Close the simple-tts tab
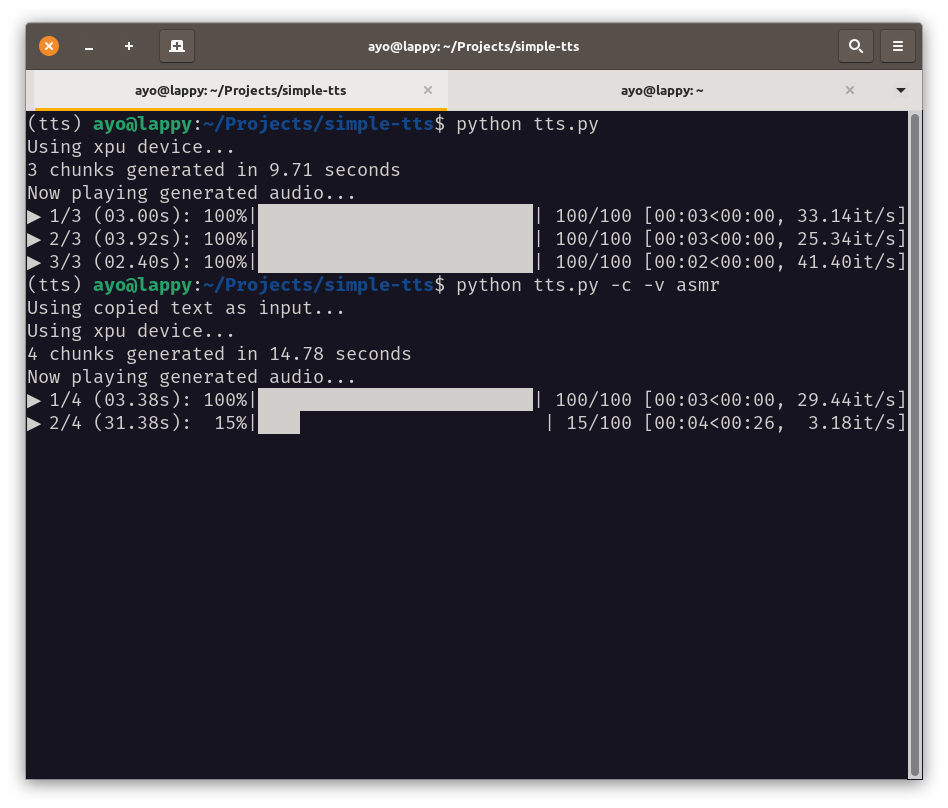 coord(428,90)
